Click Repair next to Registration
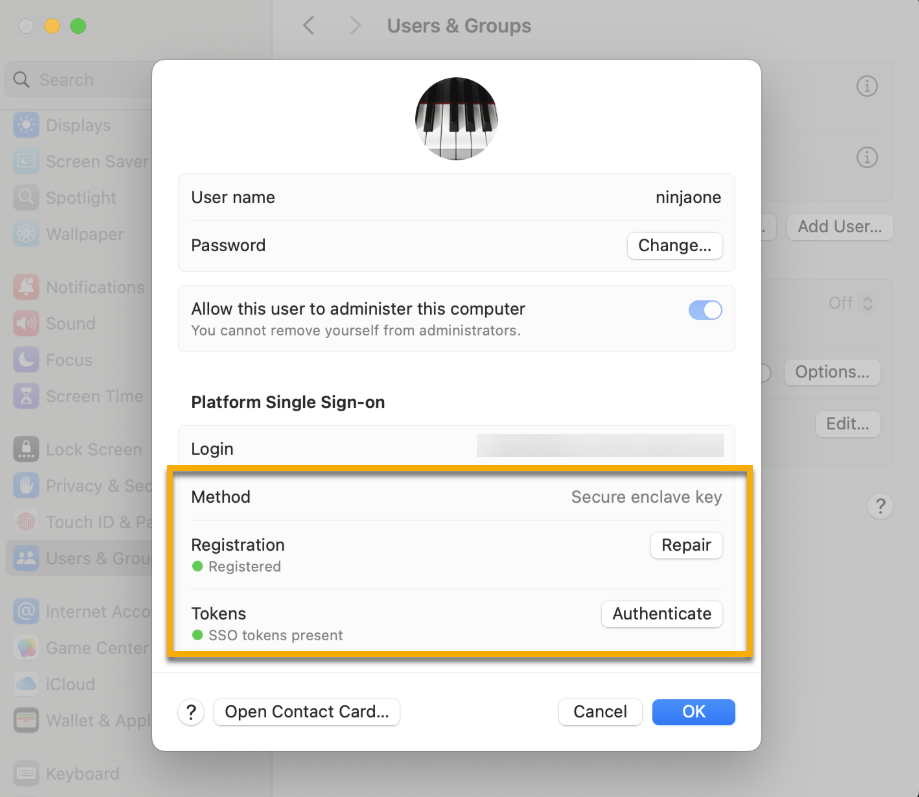 (686, 545)
